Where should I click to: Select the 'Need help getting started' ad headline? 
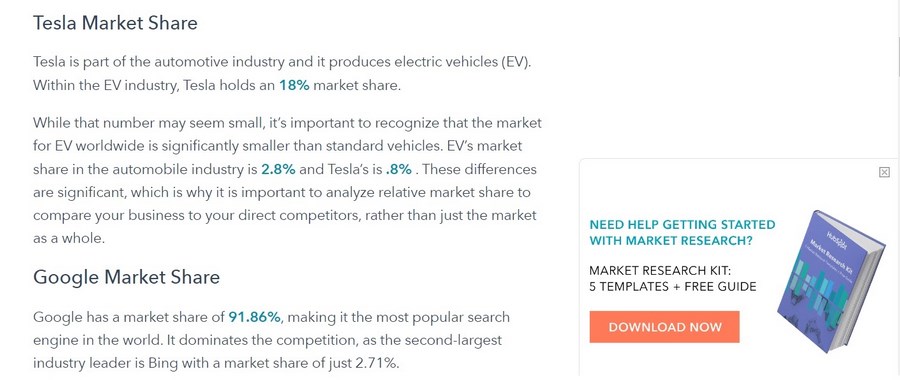682,232
